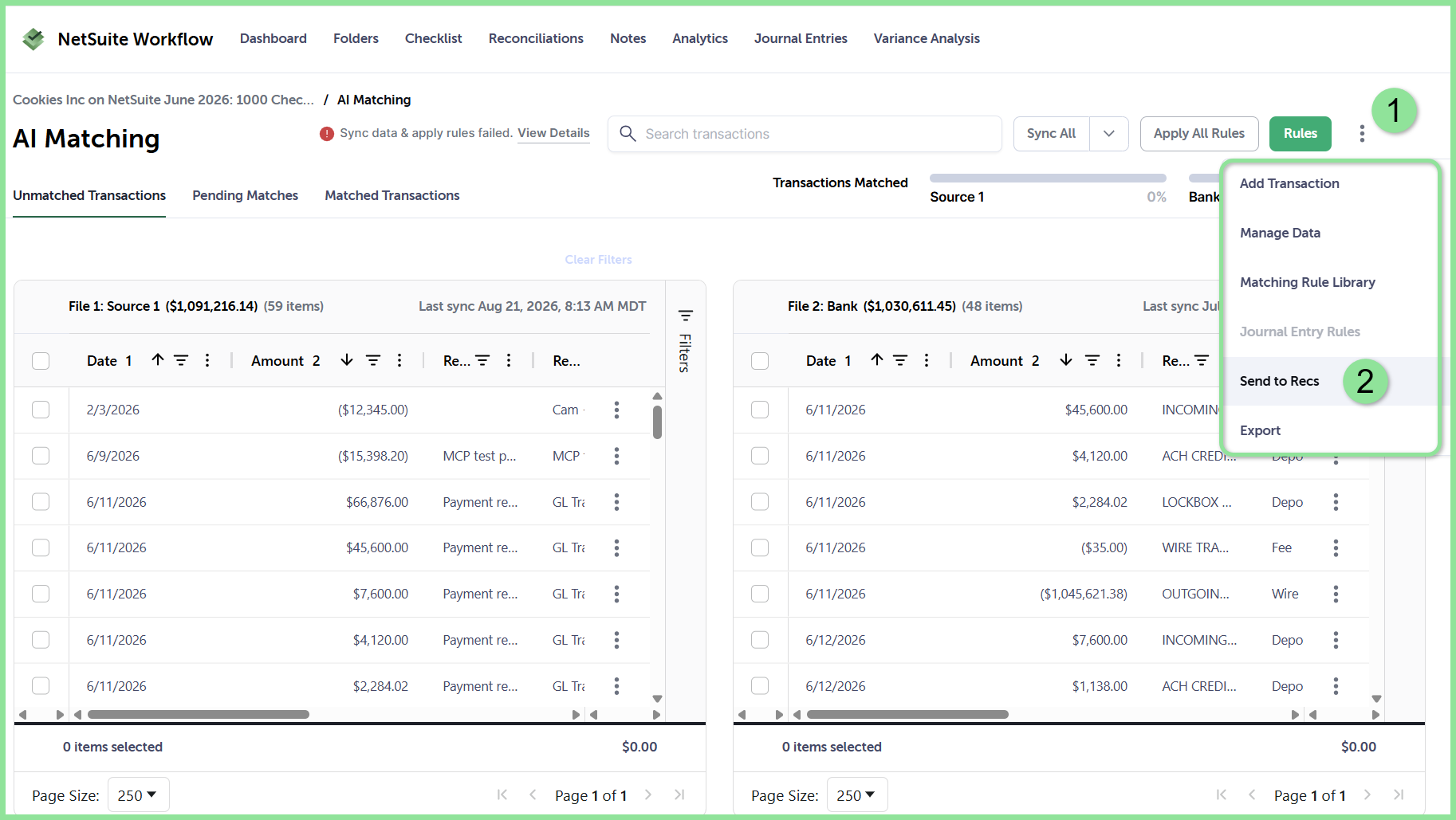Open the View Details link

click(x=553, y=133)
